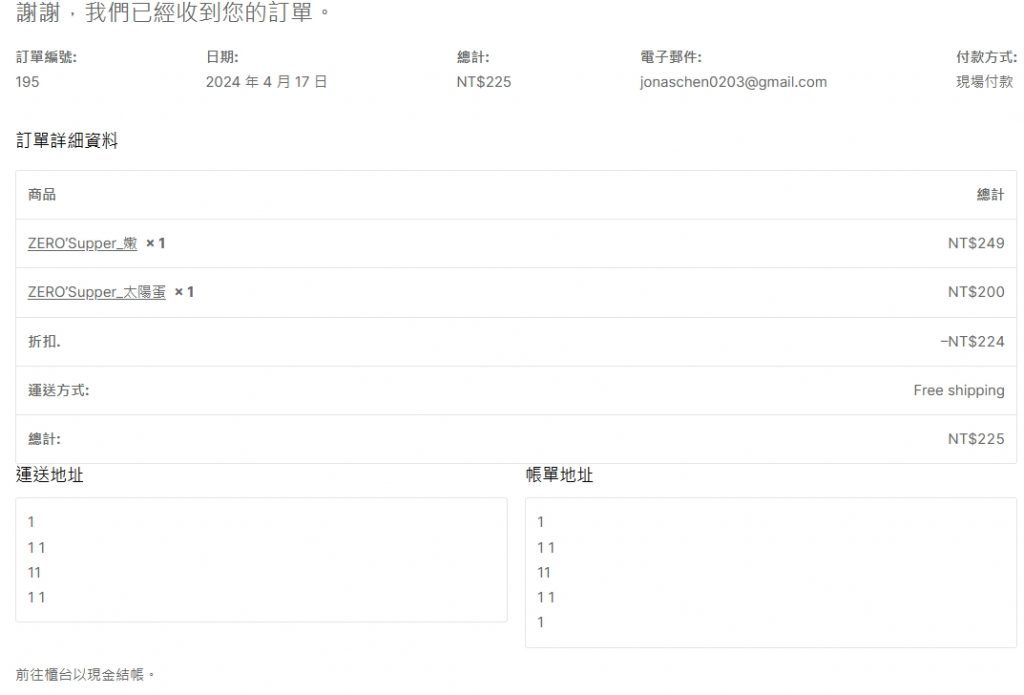Viewport: 1024px width, 695px height.
Task: Select the email jonaschen0203@gmail.com
Action: pyautogui.click(x=733, y=82)
